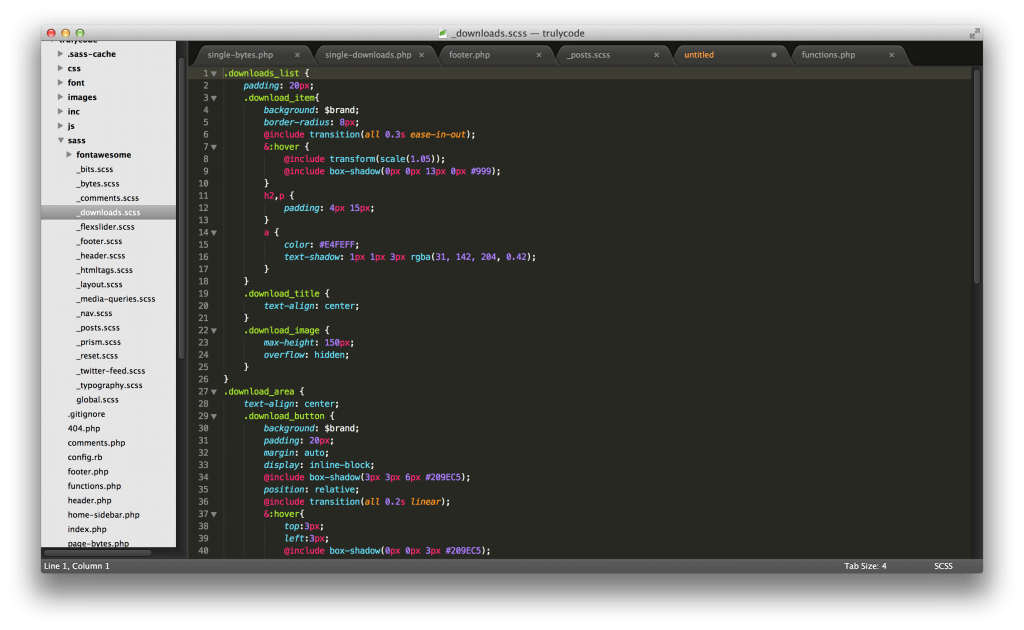1024x630 pixels.
Task: Expand the css folder
Action: 60,68
